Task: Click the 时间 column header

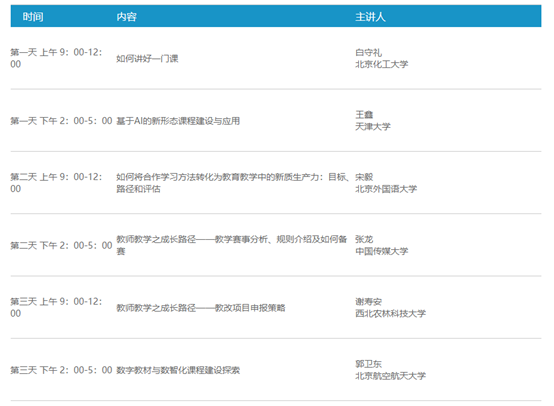Action: pos(33,16)
